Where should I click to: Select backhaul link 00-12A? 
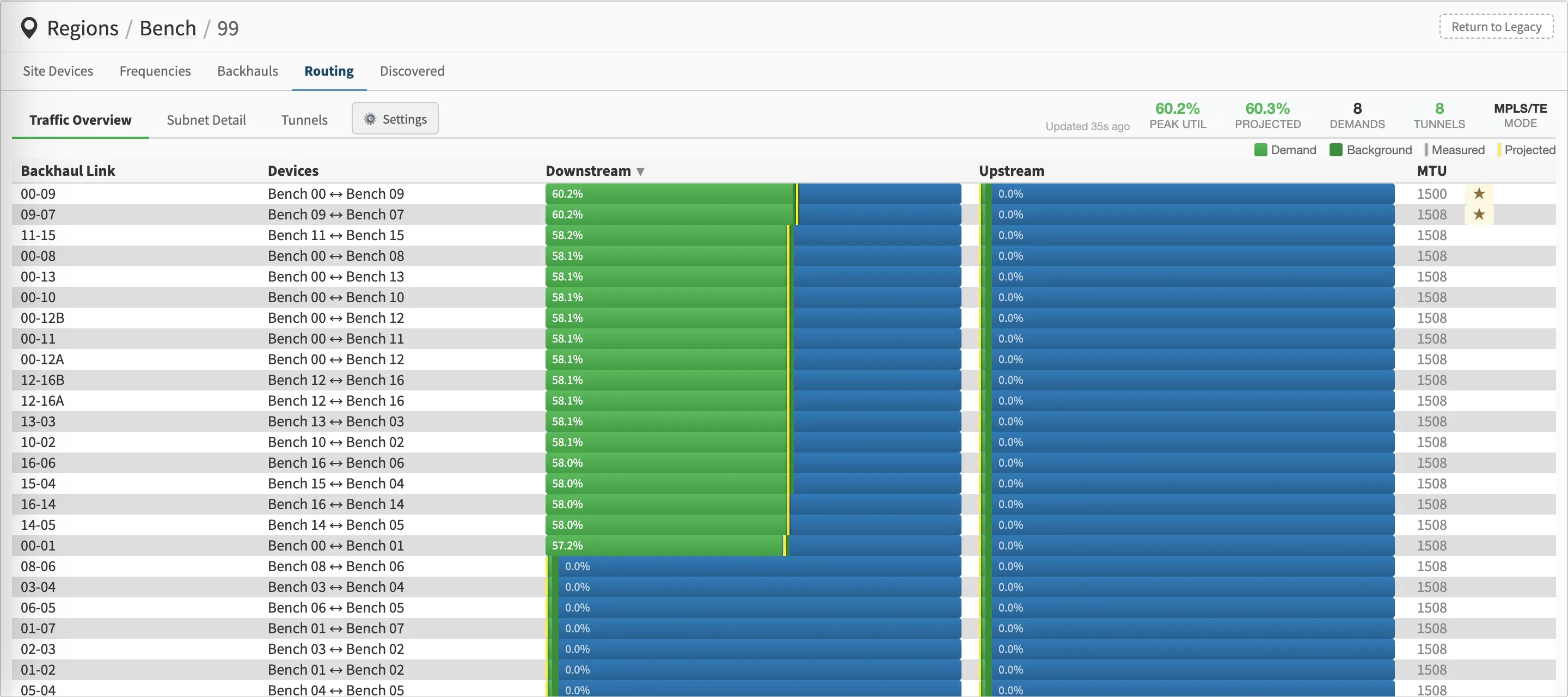tap(42, 359)
